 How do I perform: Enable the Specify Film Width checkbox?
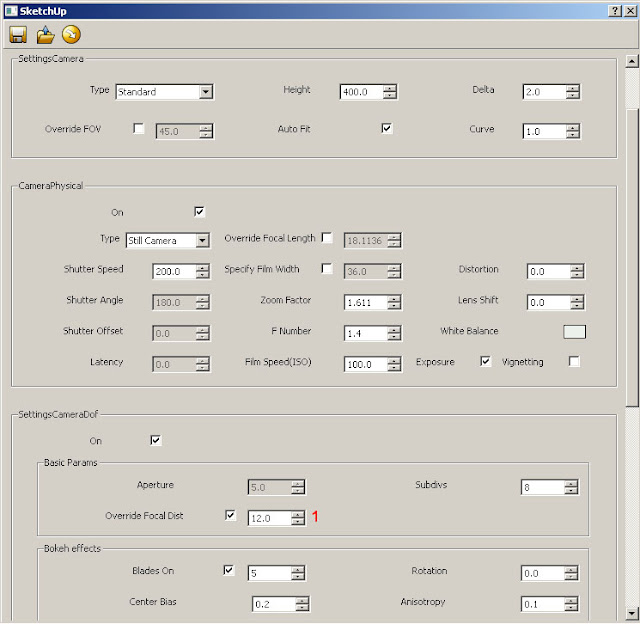[327, 269]
